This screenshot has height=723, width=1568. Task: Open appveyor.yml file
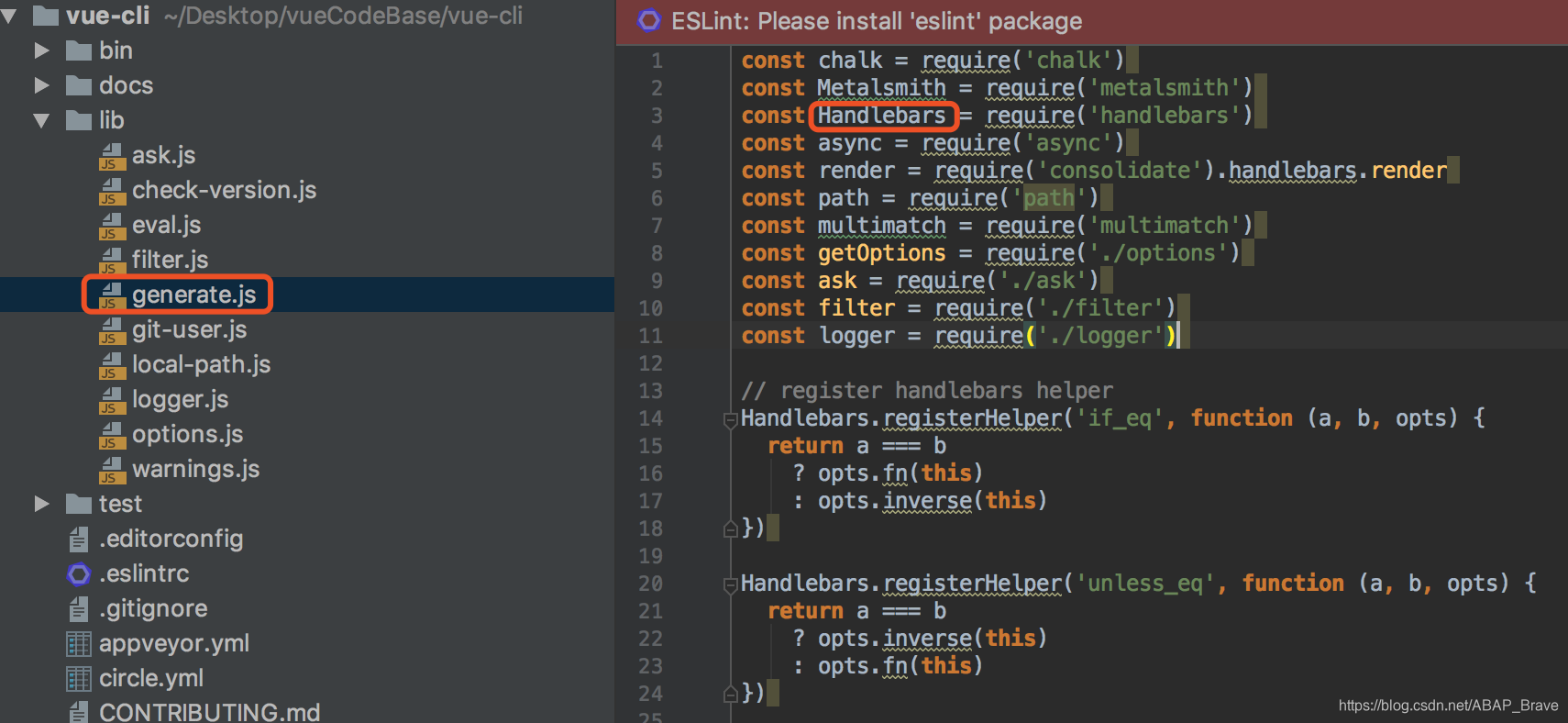tap(174, 643)
